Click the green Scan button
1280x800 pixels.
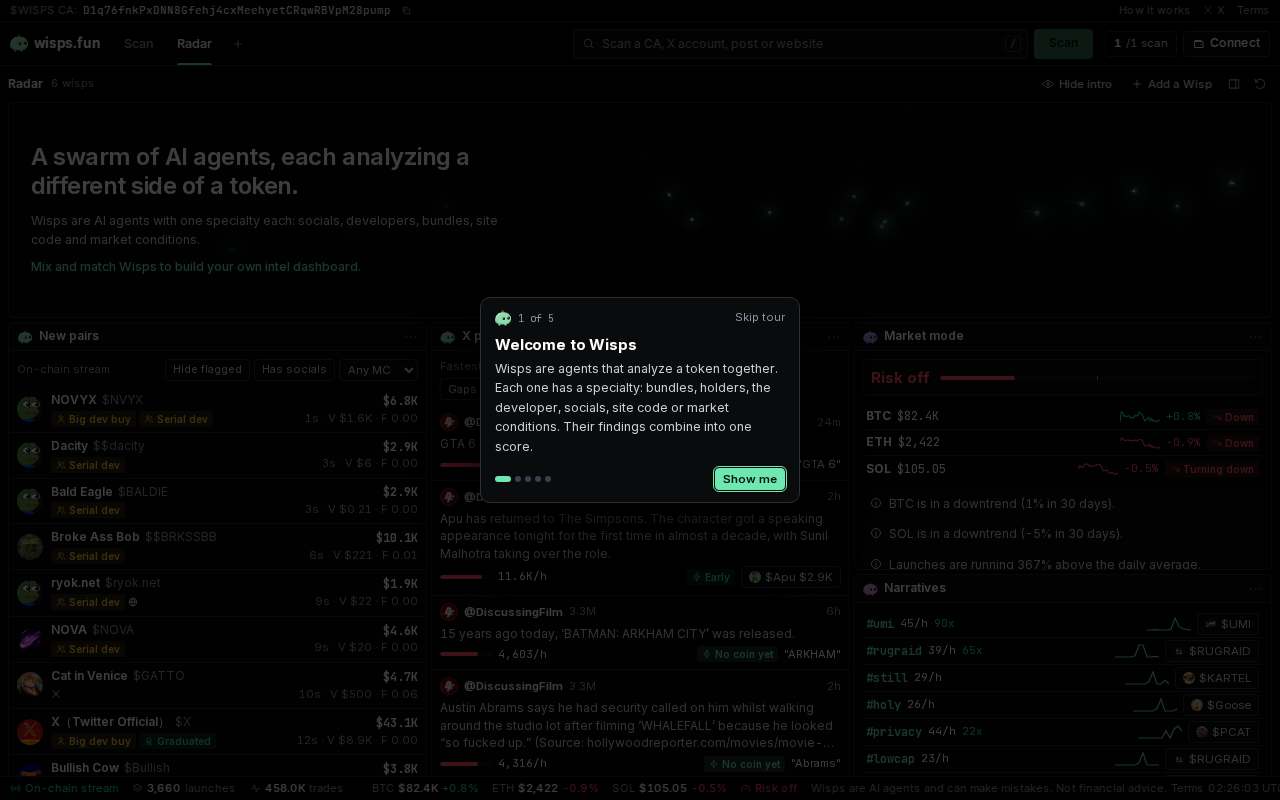click(1063, 43)
